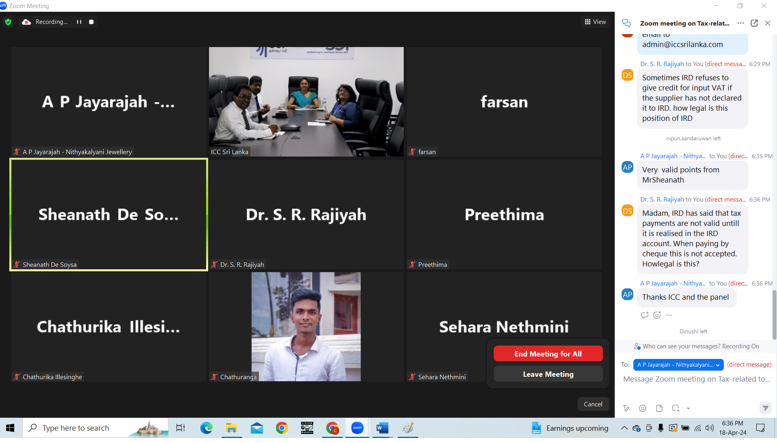This screenshot has height=443, width=777.
Task: Click the screenshot capture icon in chat
Action: point(675,408)
